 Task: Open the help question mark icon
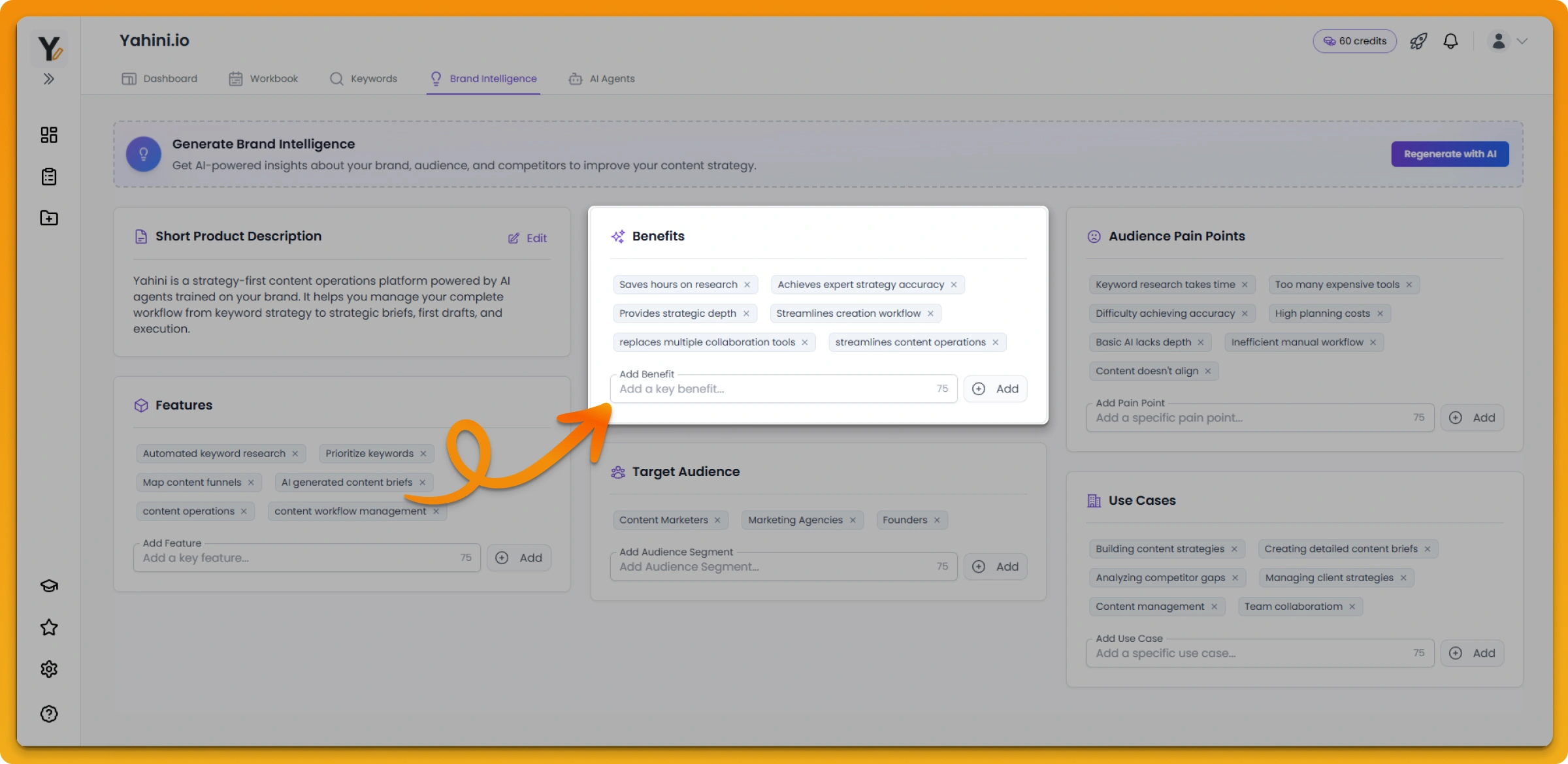tap(49, 714)
